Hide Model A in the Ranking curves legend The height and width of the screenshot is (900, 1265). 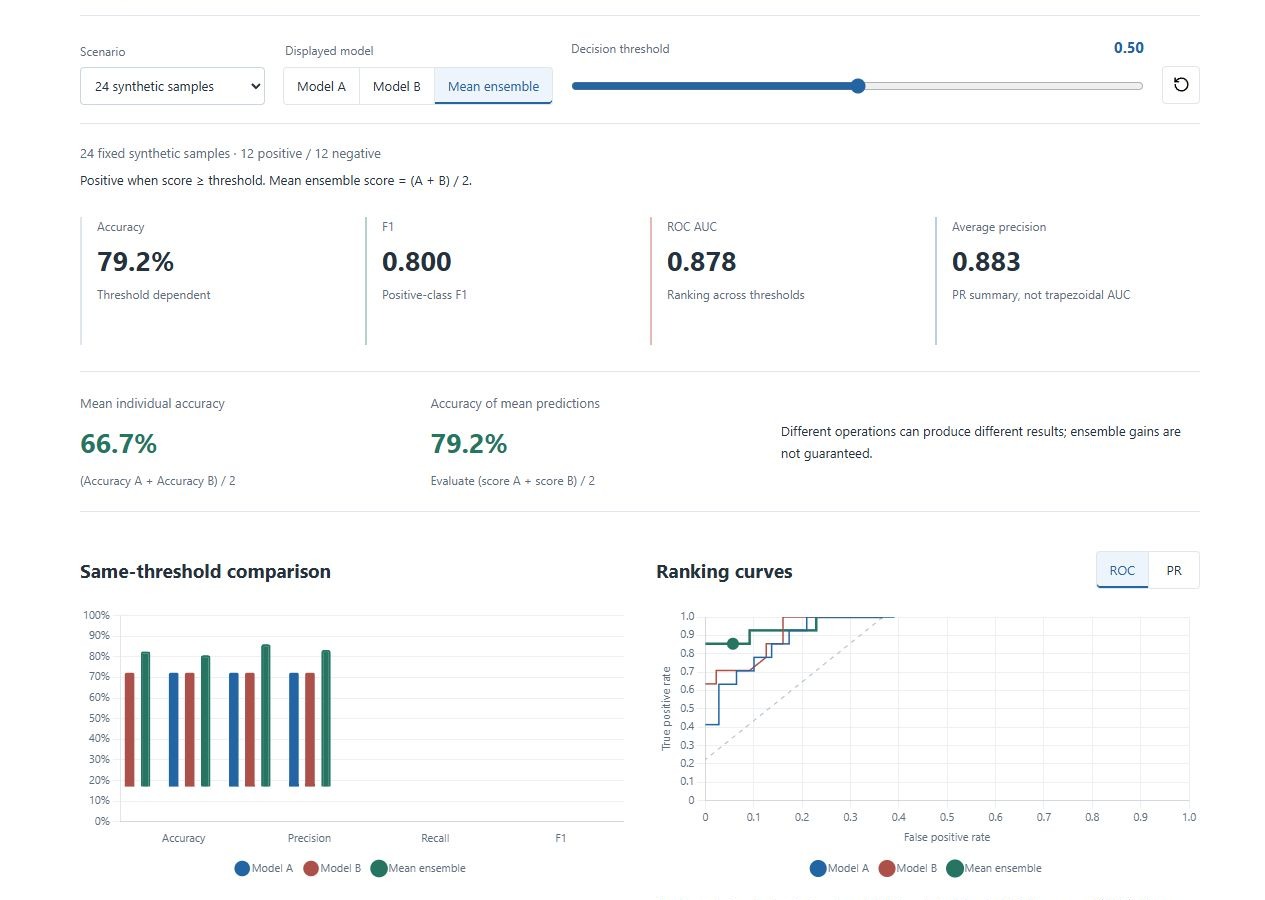(x=840, y=868)
